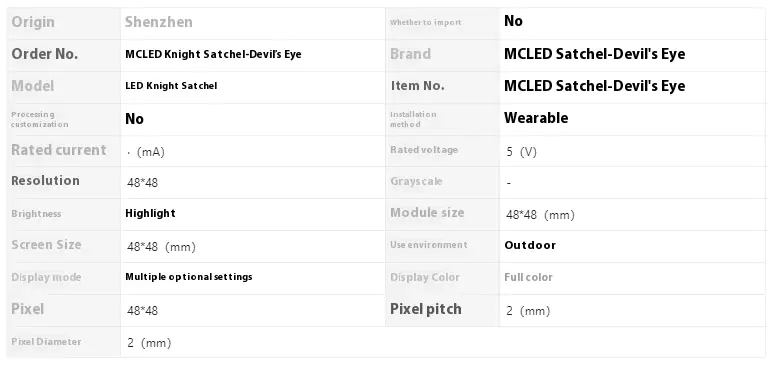Select the Item No. label
The width and height of the screenshot is (779, 368).
[x=417, y=86]
